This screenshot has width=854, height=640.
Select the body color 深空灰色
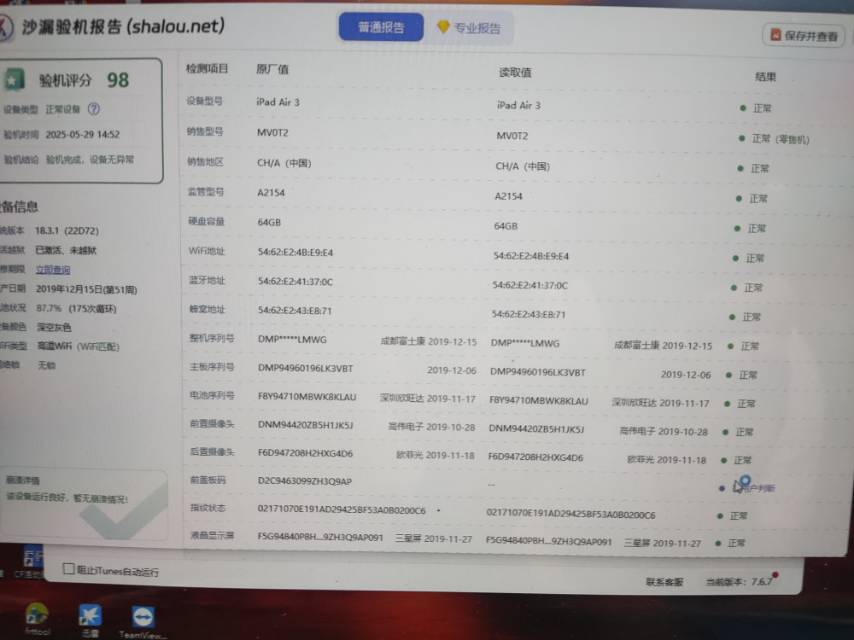(x=54, y=327)
